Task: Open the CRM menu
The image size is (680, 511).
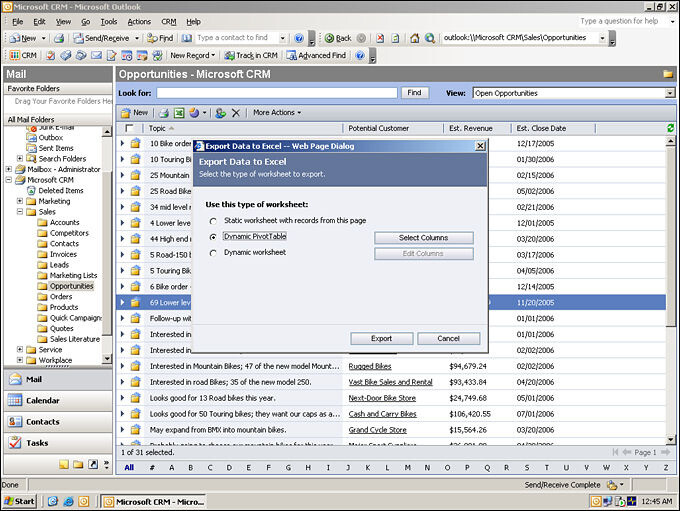Action: tap(169, 22)
